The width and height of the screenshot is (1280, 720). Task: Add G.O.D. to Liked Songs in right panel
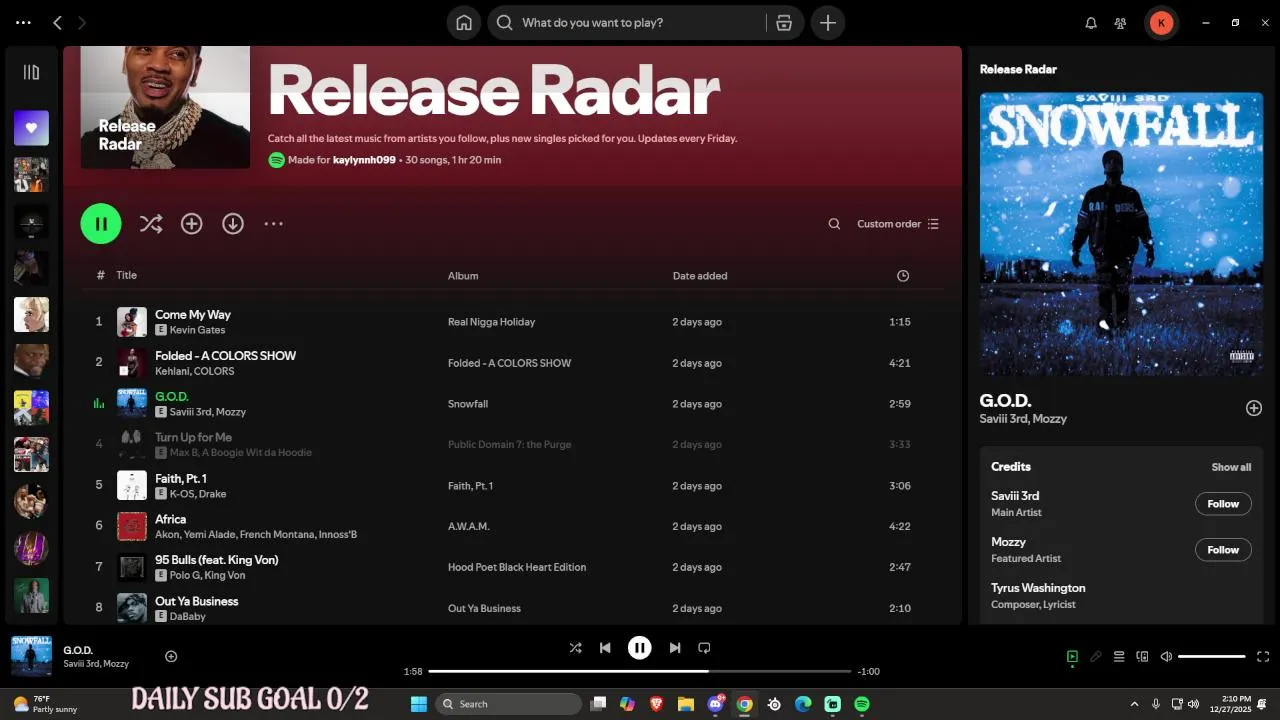1254,408
